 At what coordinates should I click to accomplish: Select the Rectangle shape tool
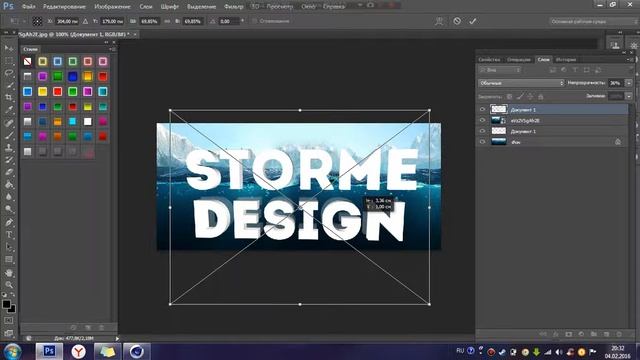(9, 260)
